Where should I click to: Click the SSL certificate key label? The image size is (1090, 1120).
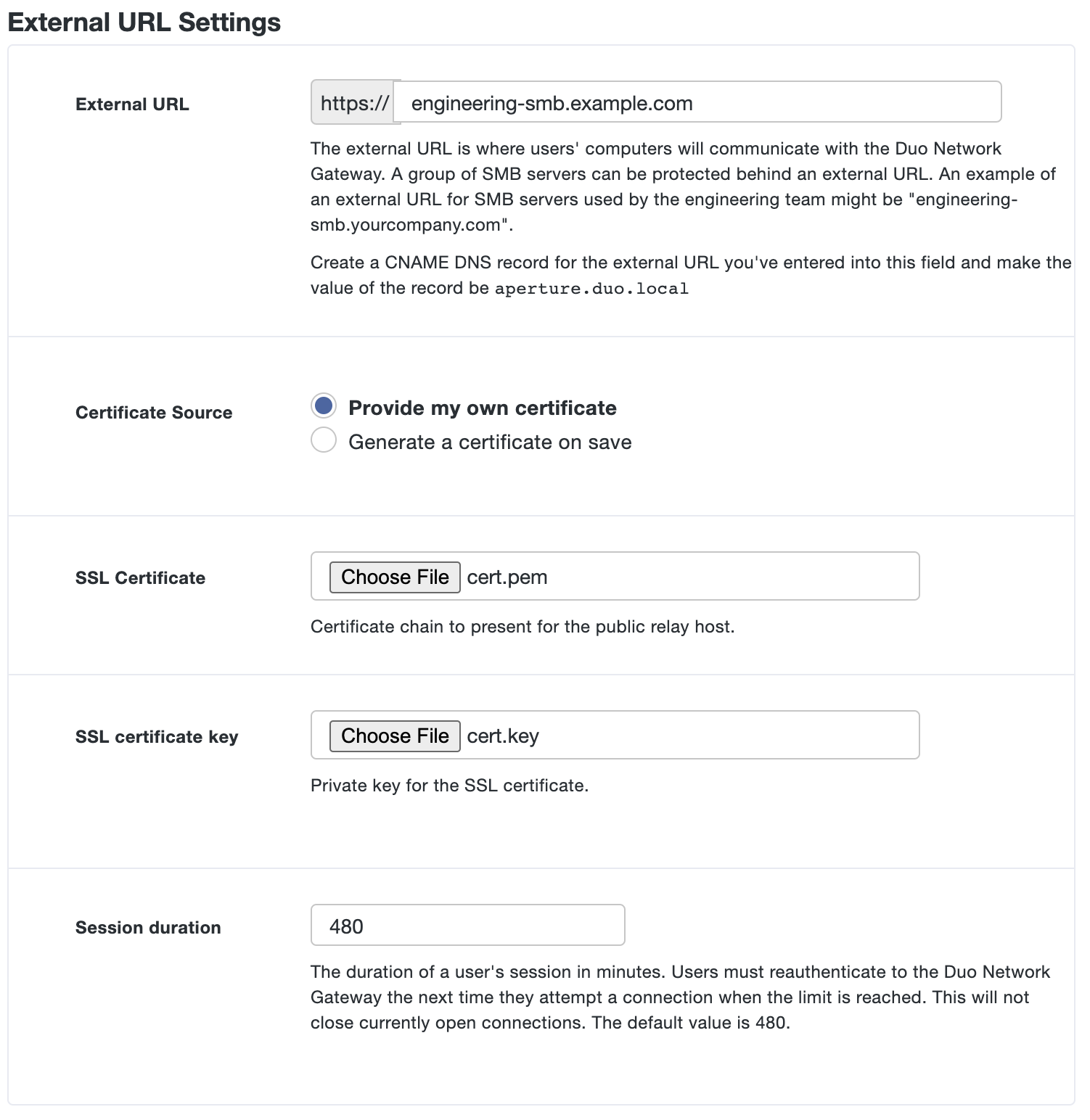click(x=156, y=736)
